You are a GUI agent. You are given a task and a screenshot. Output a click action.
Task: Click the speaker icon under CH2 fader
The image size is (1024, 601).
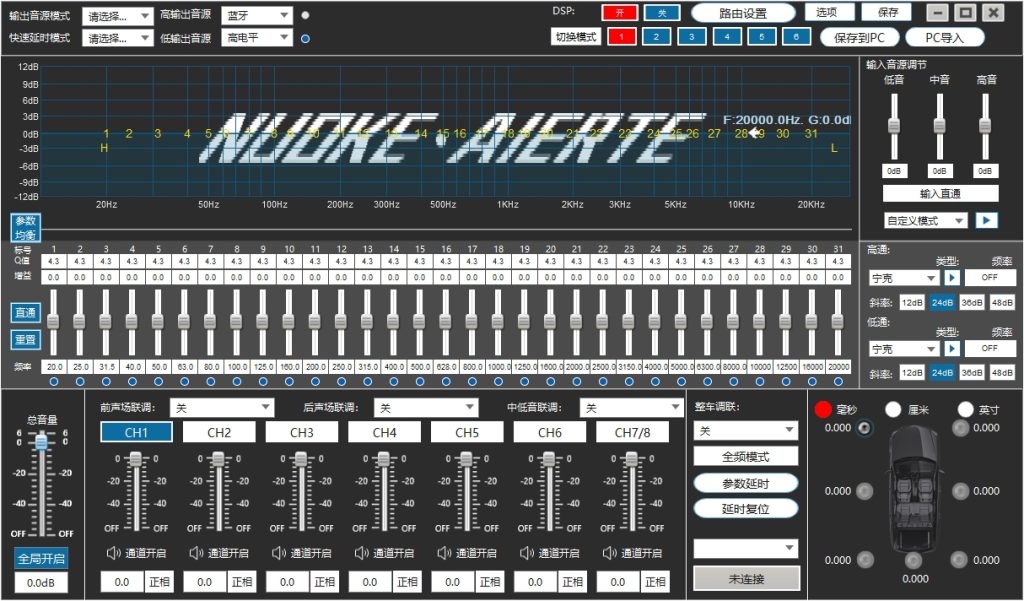(x=197, y=553)
